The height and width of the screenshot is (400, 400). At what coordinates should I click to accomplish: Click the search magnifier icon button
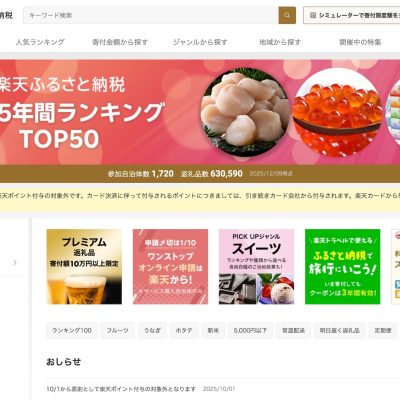[287, 15]
